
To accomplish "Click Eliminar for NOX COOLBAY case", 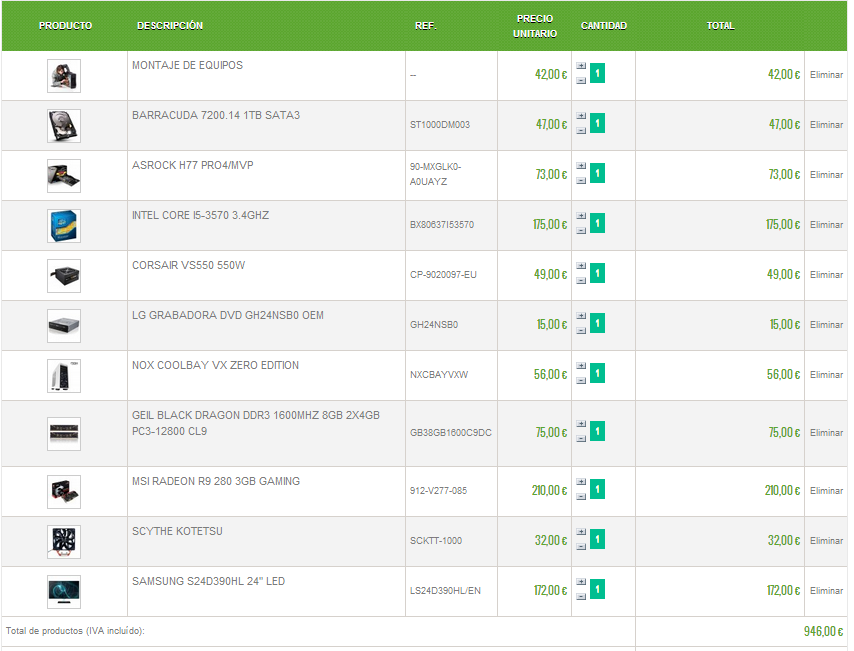I will coord(826,376).
